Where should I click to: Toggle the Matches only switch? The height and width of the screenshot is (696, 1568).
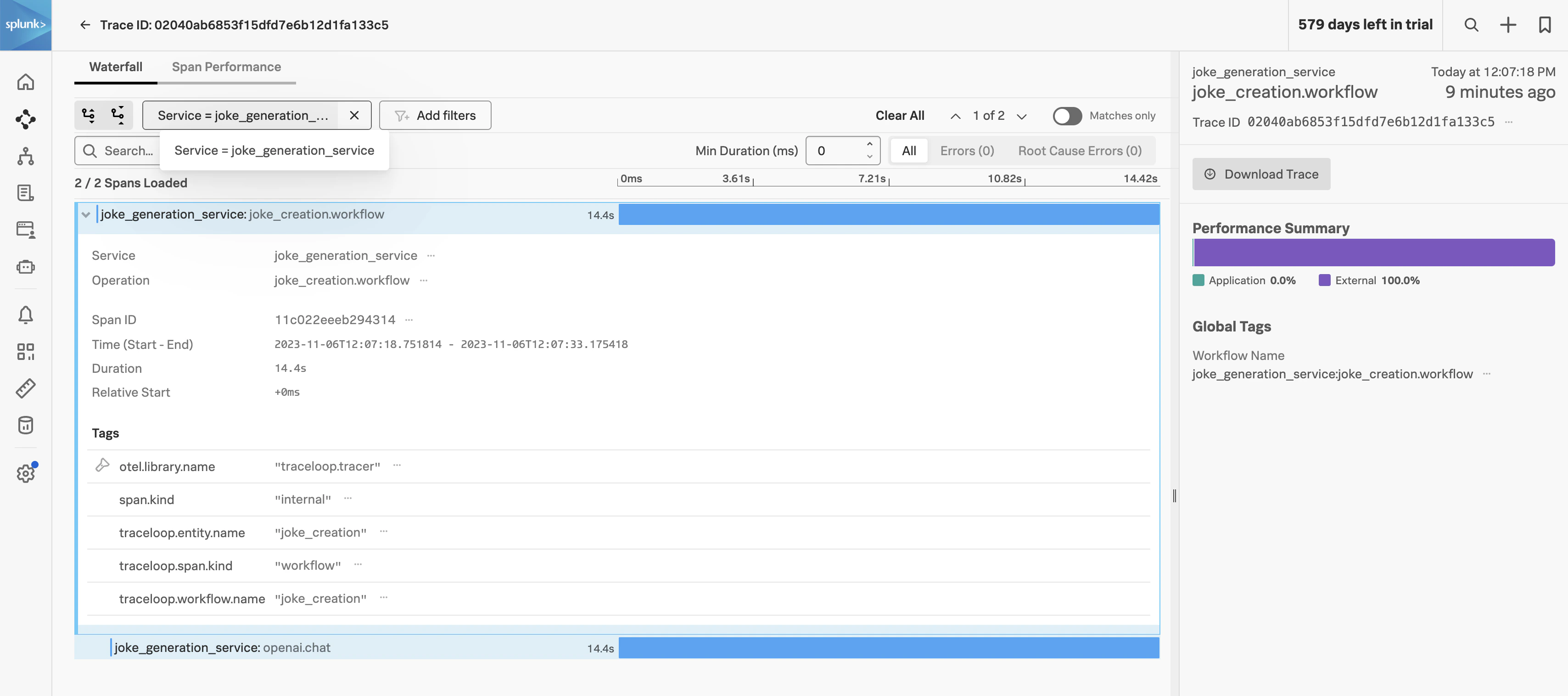pyautogui.click(x=1067, y=116)
